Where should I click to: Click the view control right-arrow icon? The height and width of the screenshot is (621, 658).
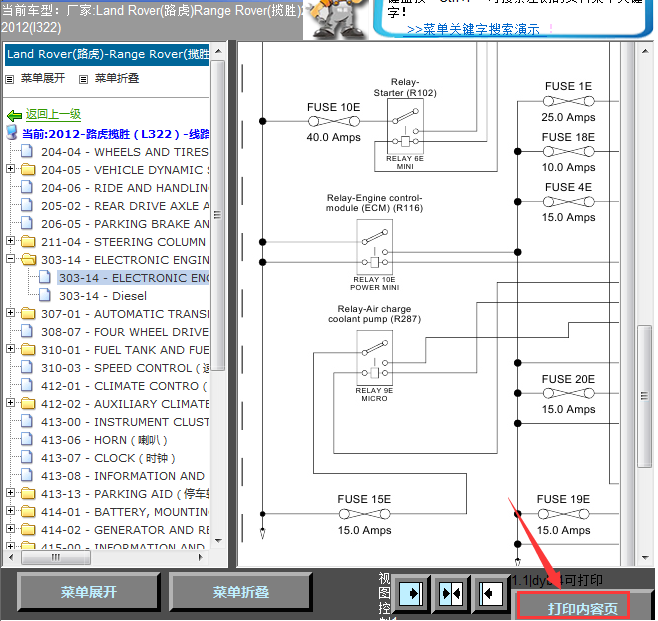click(x=411, y=593)
